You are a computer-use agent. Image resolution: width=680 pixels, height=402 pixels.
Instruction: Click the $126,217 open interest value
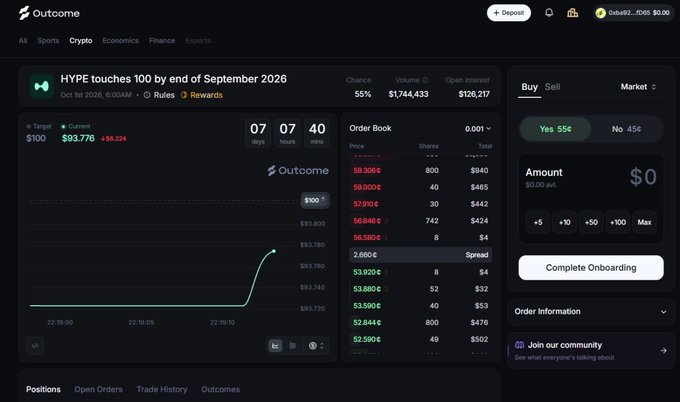coord(474,94)
